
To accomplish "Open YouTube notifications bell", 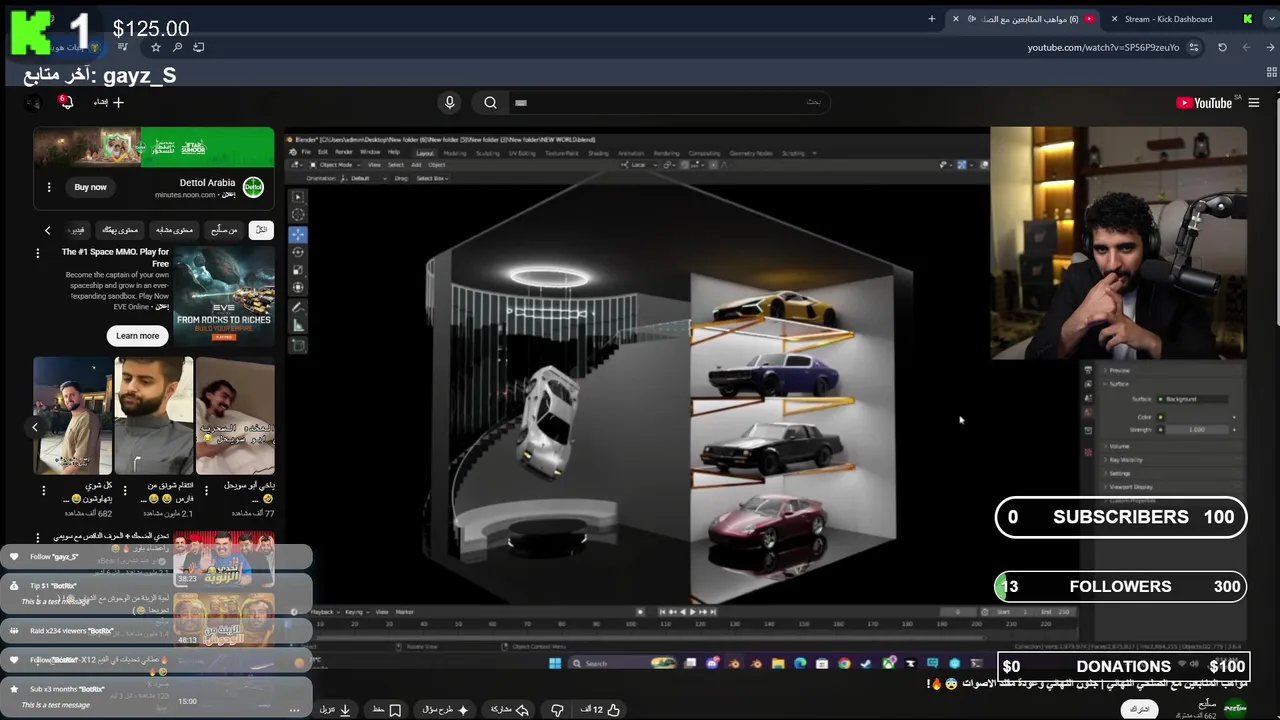I will [67, 102].
